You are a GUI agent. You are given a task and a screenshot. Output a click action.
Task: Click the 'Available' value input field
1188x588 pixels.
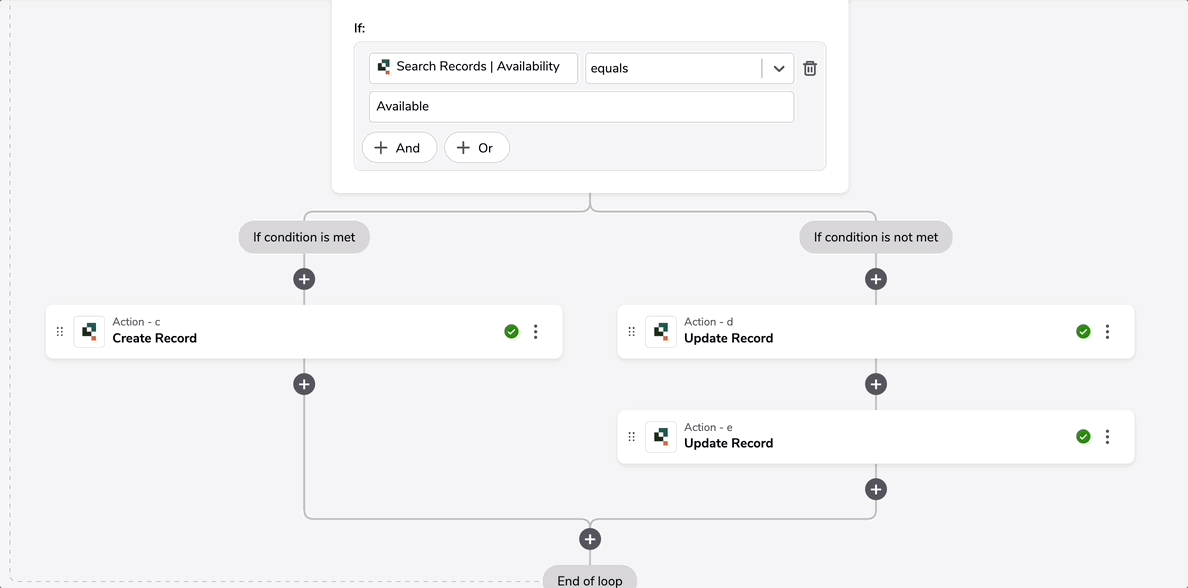581,107
